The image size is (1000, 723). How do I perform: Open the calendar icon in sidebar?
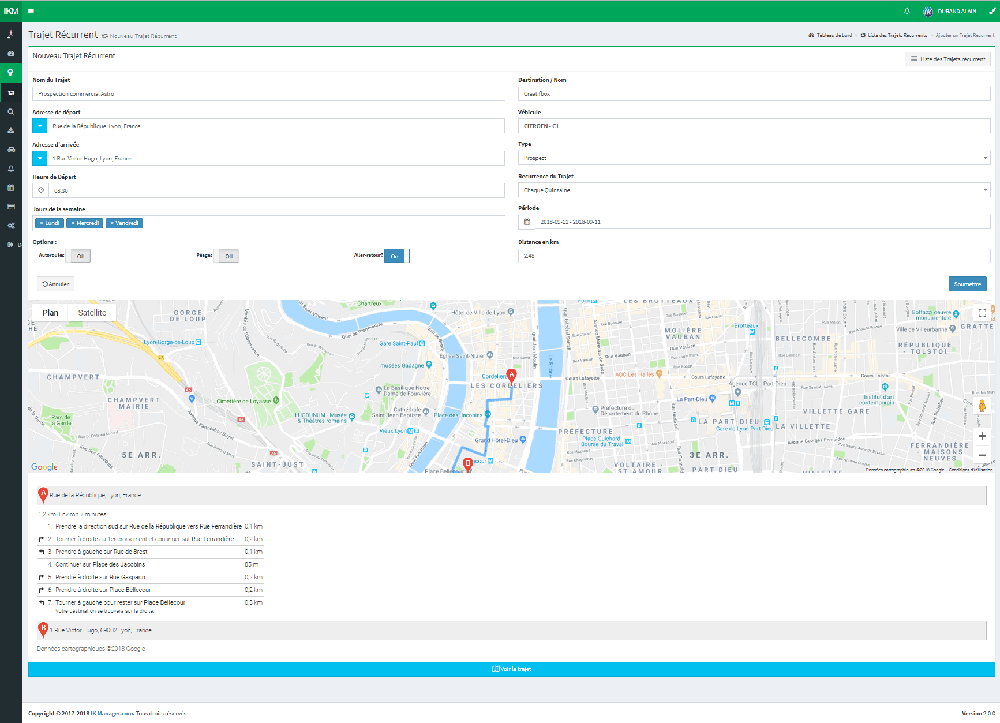click(x=10, y=187)
